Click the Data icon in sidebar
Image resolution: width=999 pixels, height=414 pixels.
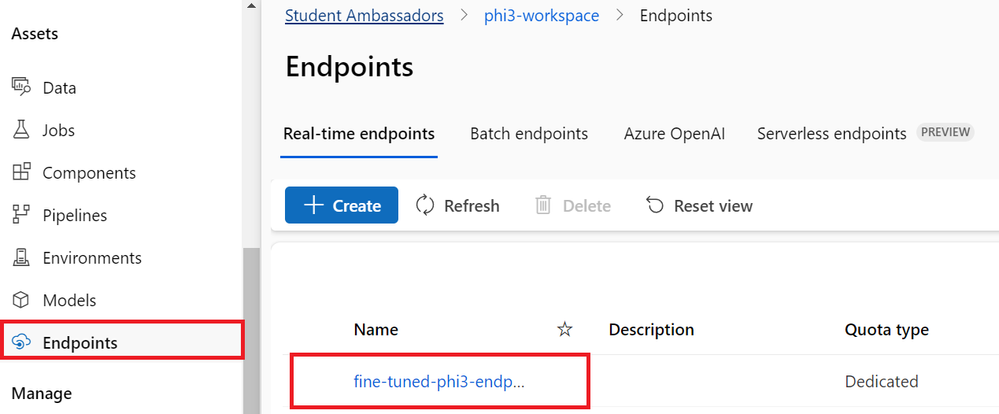coord(21,88)
